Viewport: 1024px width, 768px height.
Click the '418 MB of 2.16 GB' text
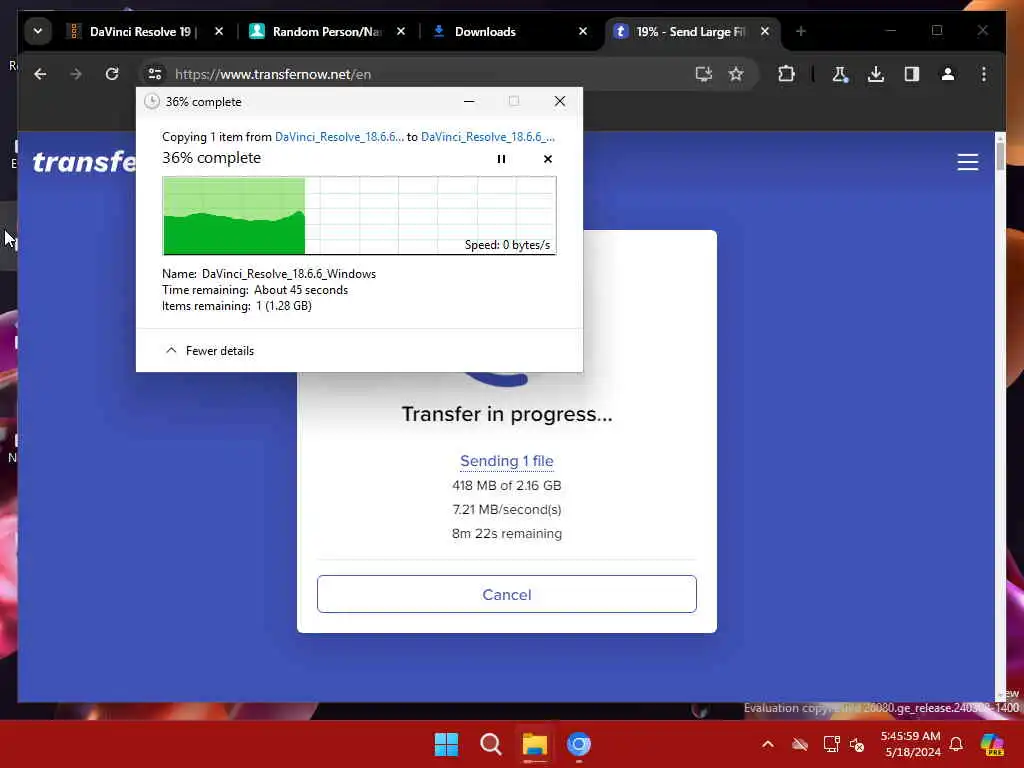click(507, 486)
